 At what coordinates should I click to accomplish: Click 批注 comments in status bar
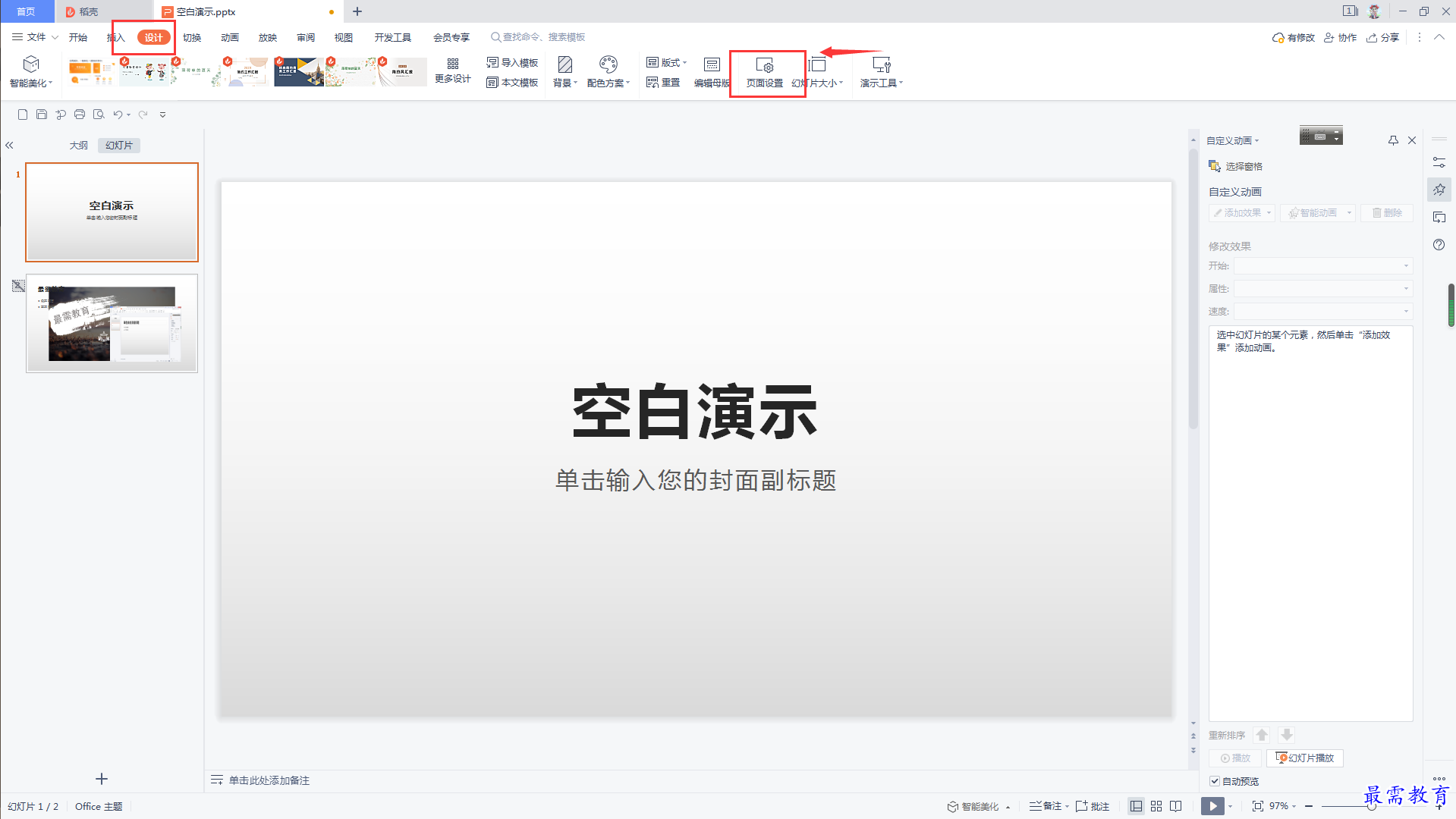tap(1093, 806)
